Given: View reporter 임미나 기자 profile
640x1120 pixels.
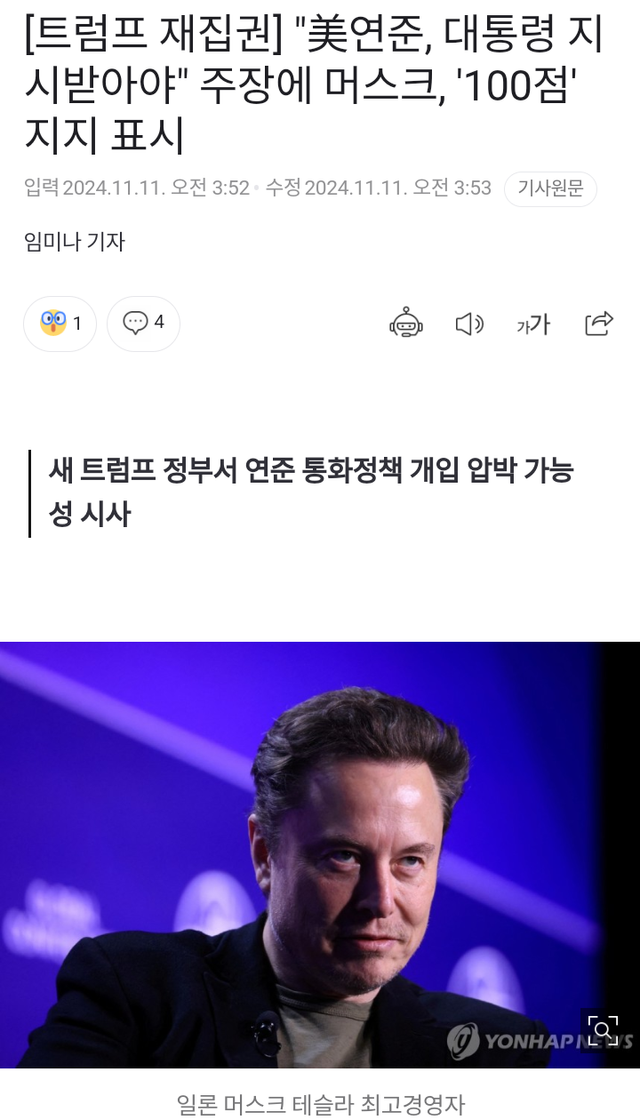Looking at the screenshot, I should 74,241.
